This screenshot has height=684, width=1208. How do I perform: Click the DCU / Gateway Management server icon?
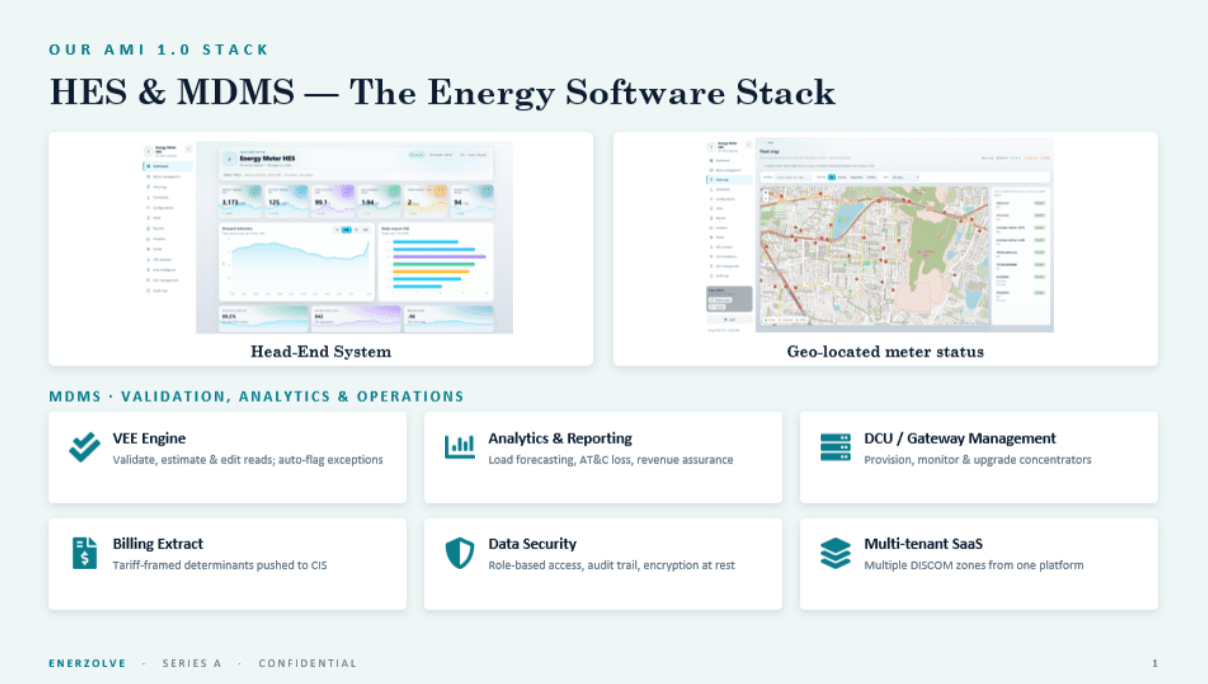[x=835, y=448]
